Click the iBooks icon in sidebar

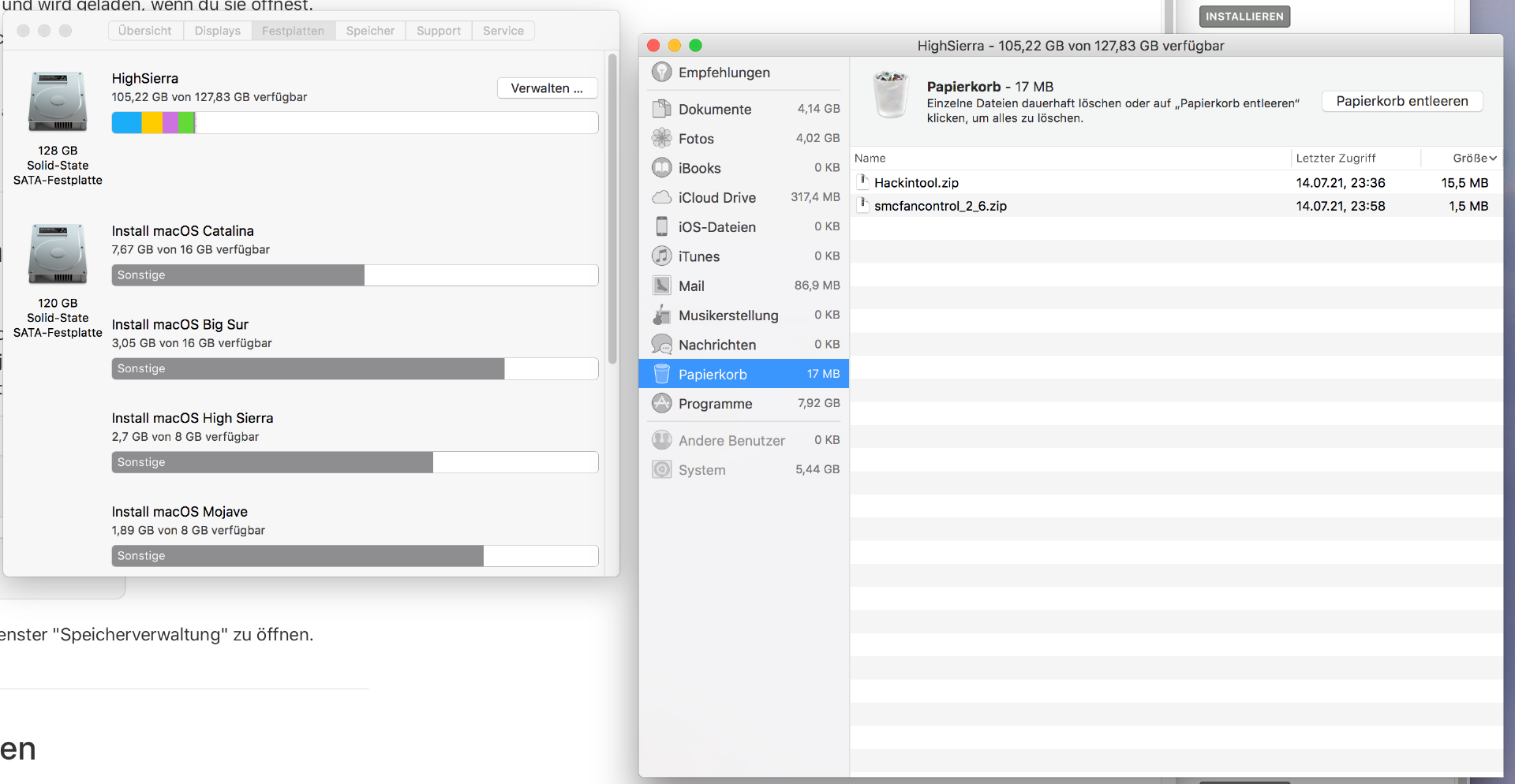pos(662,168)
